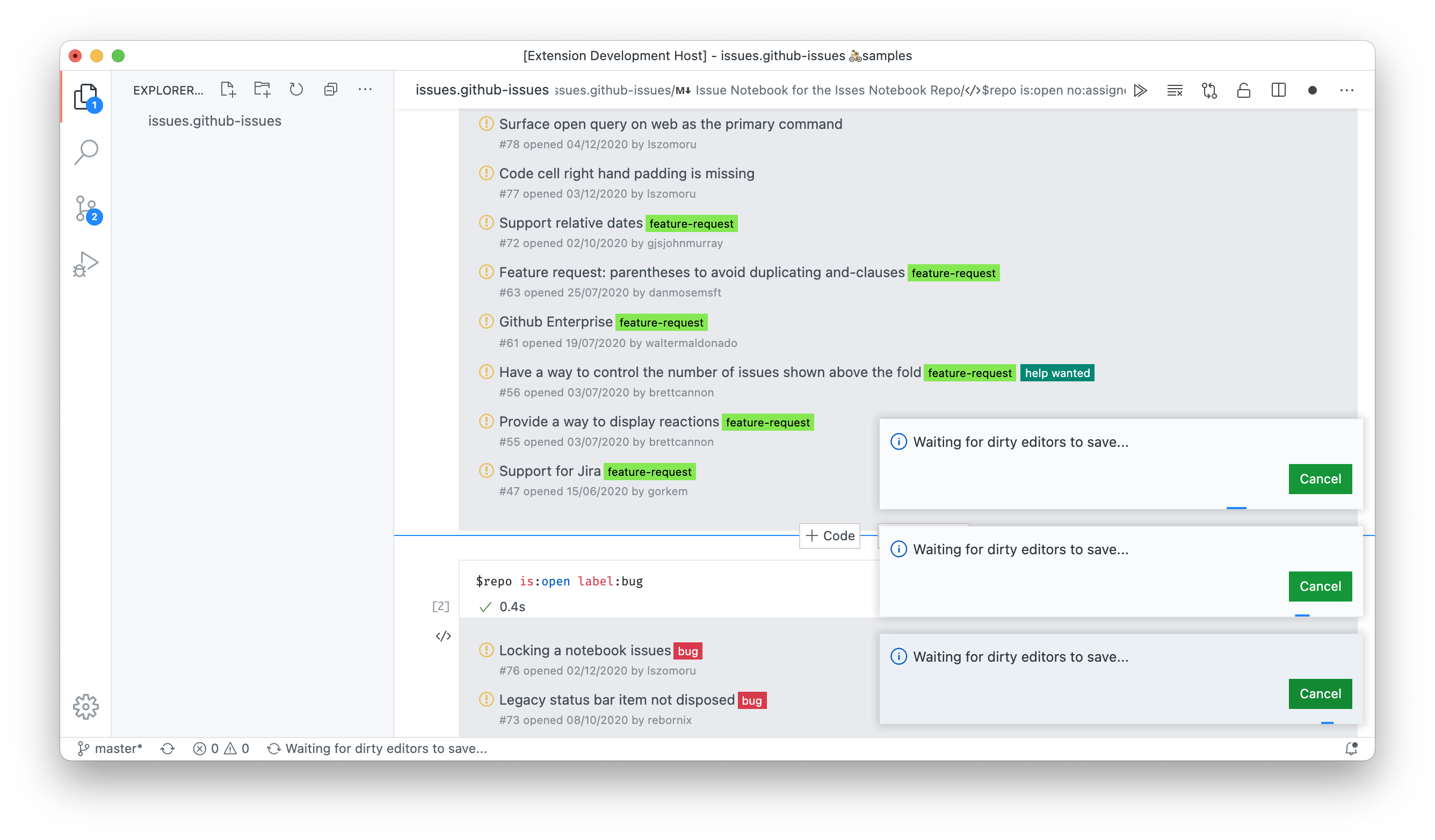This screenshot has width=1435, height=840.
Task: Clear all notebook outputs
Action: [1175, 90]
